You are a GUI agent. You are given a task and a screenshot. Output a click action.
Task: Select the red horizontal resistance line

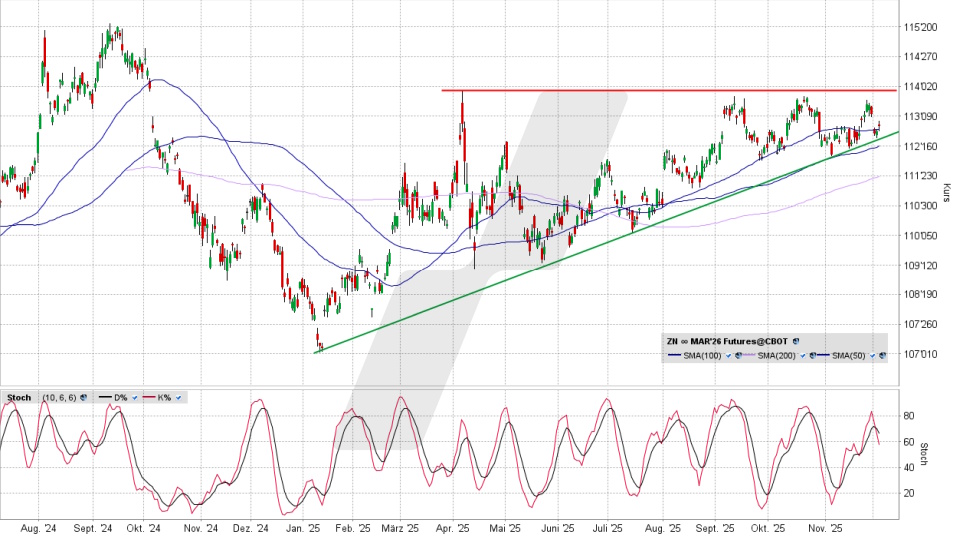(700, 90)
